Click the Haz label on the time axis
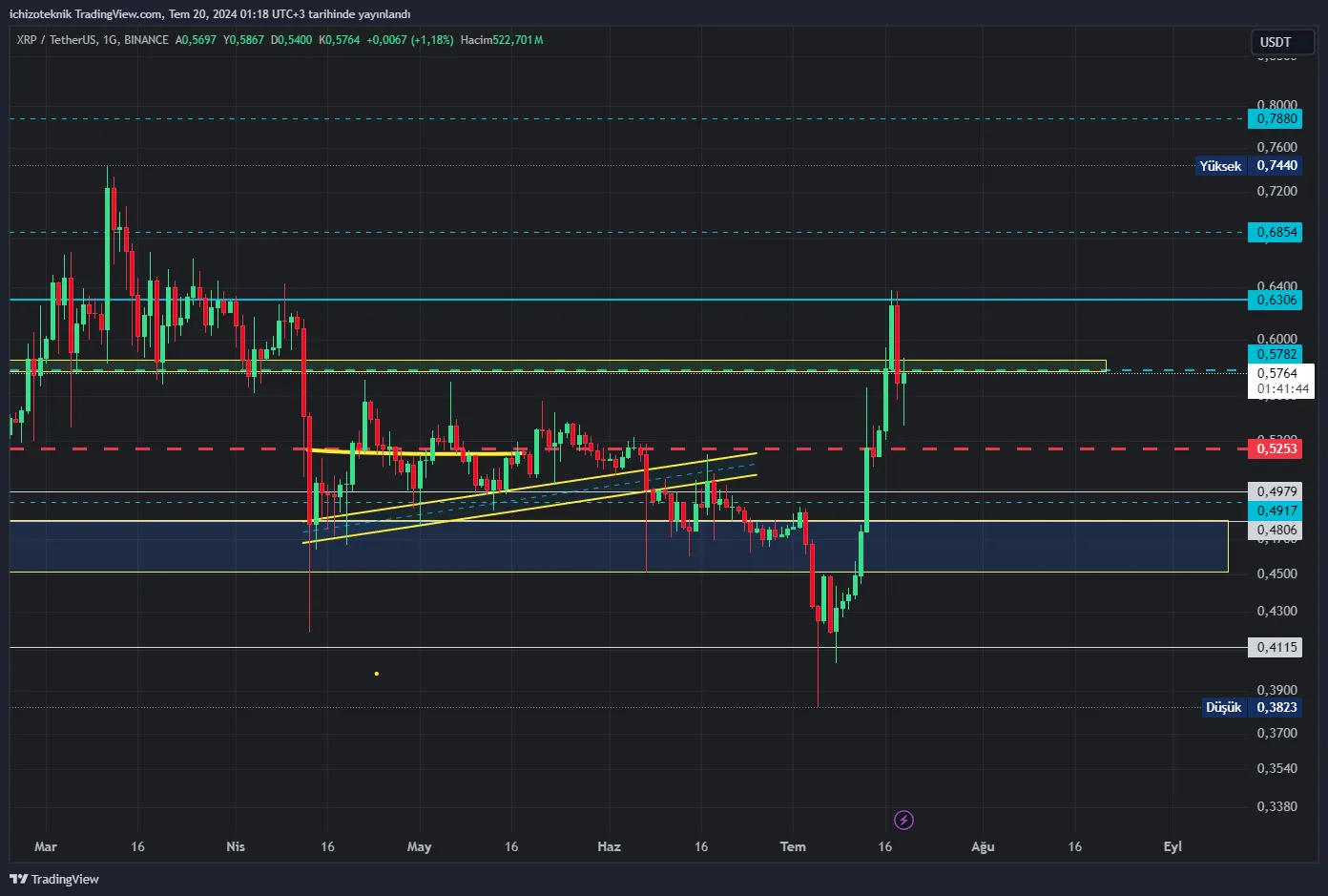1328x896 pixels. (609, 846)
